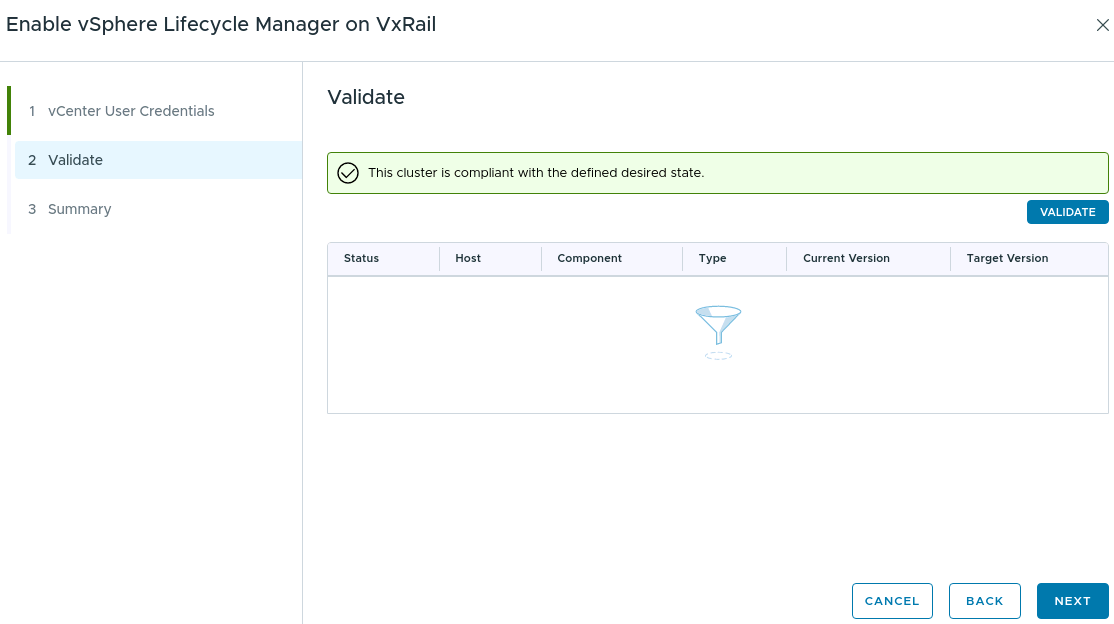Cancel the vSphere Lifecycle Manager wizard
The height and width of the screenshot is (624, 1114).
click(x=892, y=600)
